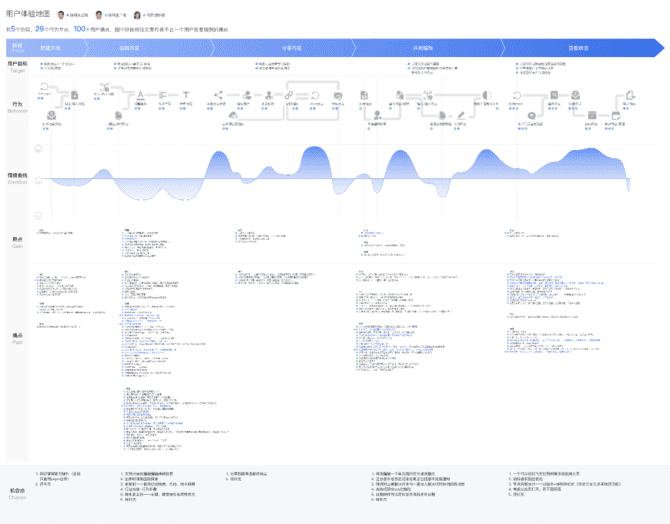Screen dimensions: 670x524
Task: Click the 痛点 Pain row label
Action: click(x=17, y=339)
